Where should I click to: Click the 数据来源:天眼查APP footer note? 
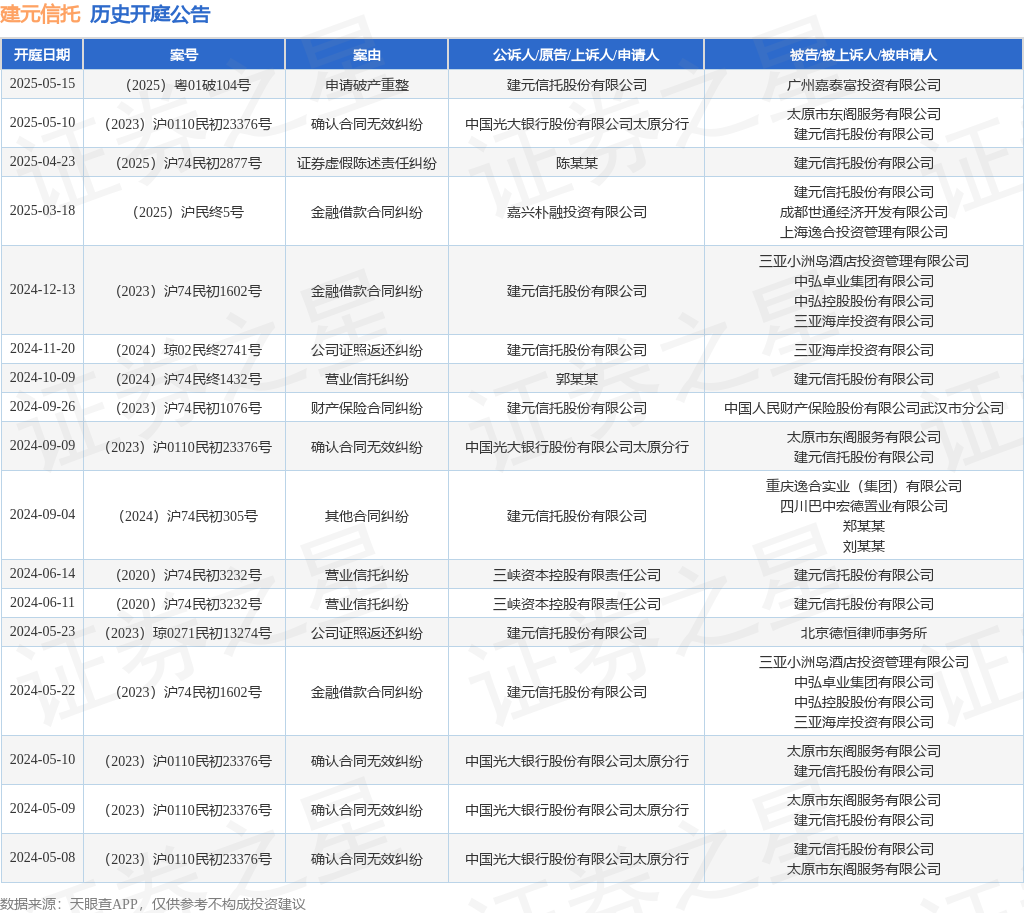click(153, 904)
